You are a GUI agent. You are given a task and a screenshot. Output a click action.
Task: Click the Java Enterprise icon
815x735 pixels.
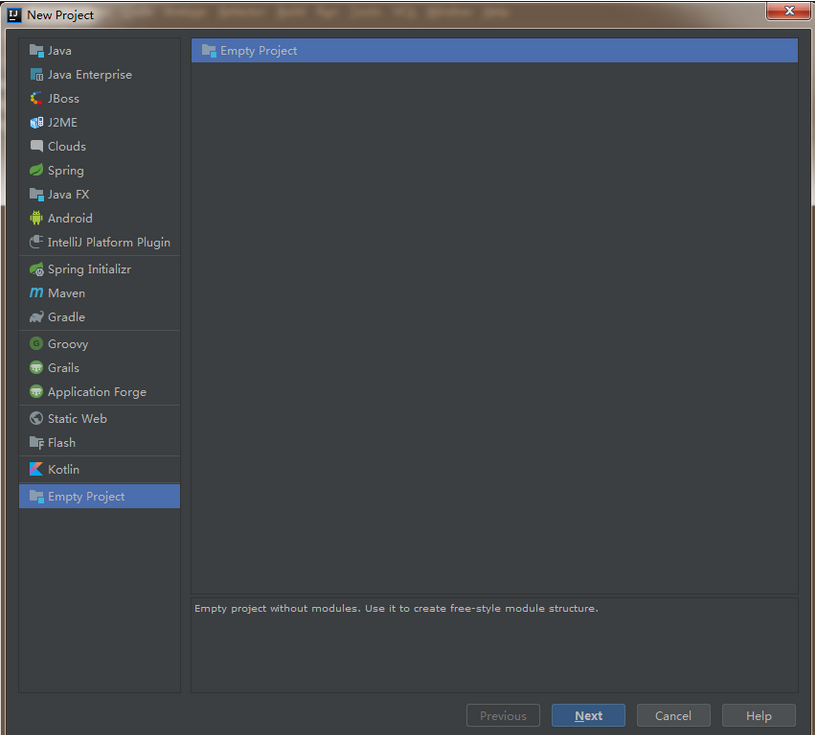click(36, 74)
